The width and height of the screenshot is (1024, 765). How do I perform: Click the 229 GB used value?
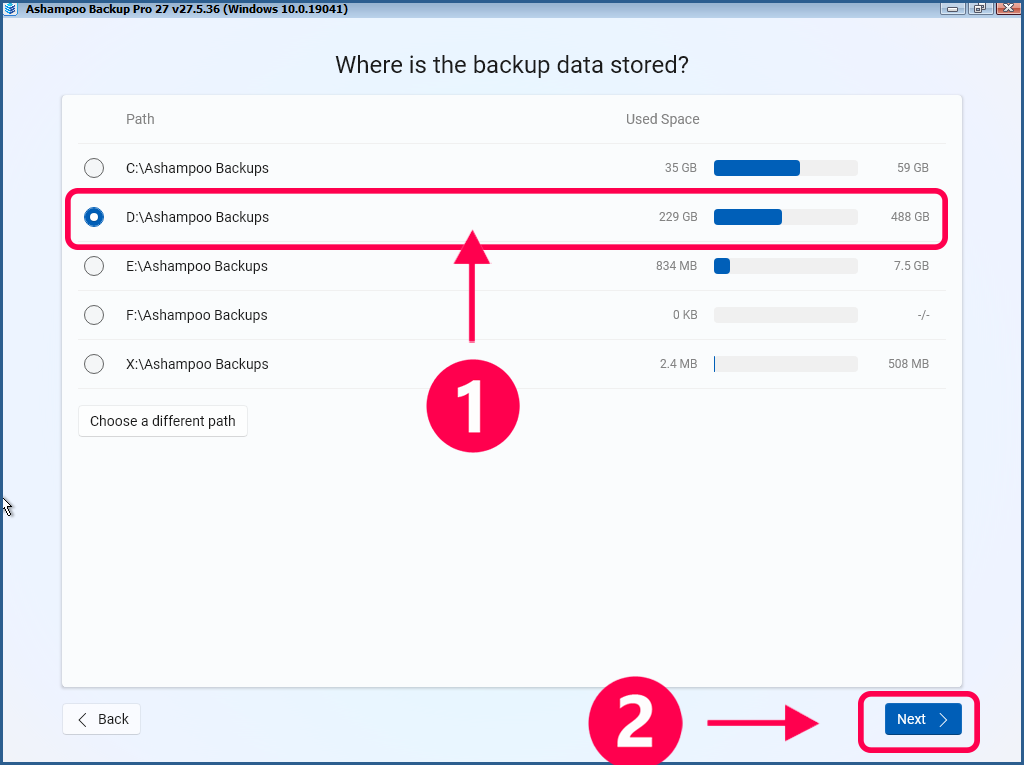click(678, 217)
